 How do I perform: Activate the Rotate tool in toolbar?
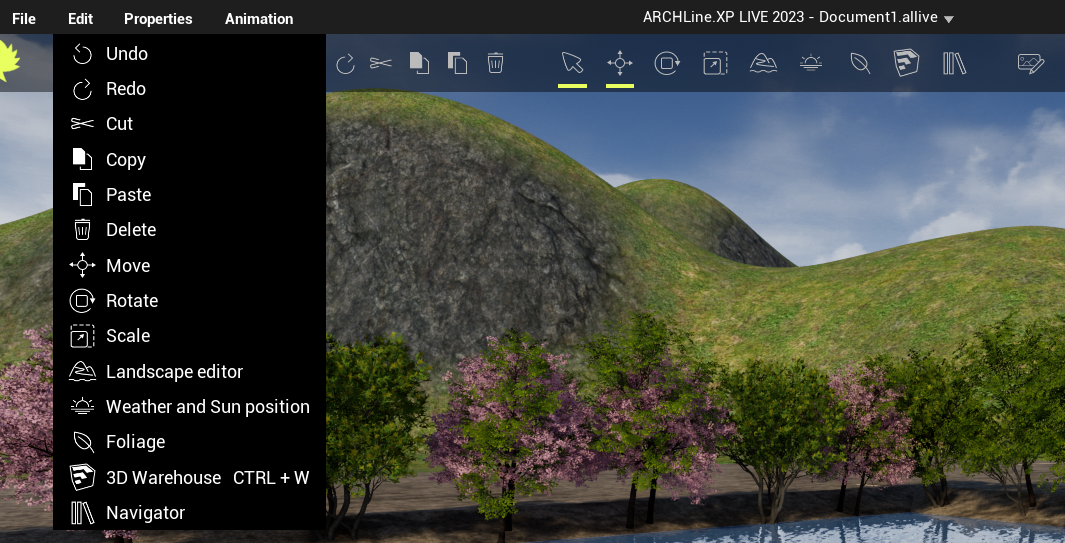(667, 63)
